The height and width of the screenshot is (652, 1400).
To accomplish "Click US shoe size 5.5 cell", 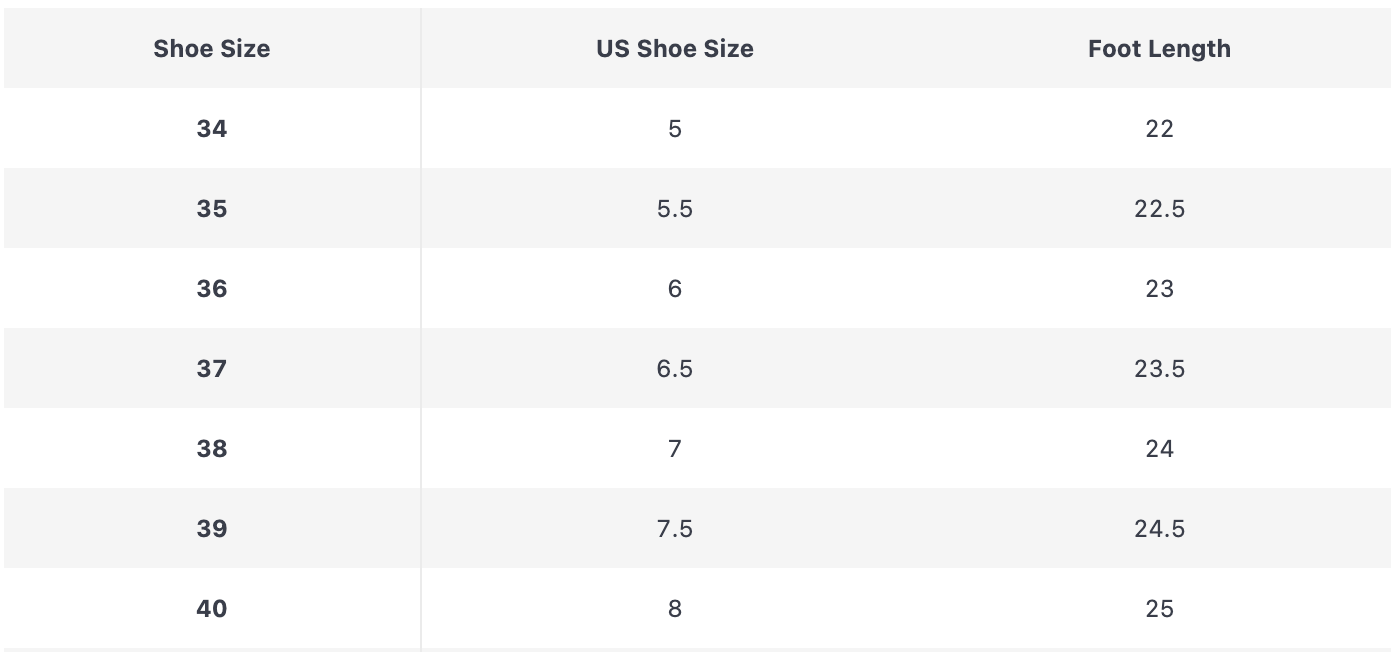I will pos(675,208).
